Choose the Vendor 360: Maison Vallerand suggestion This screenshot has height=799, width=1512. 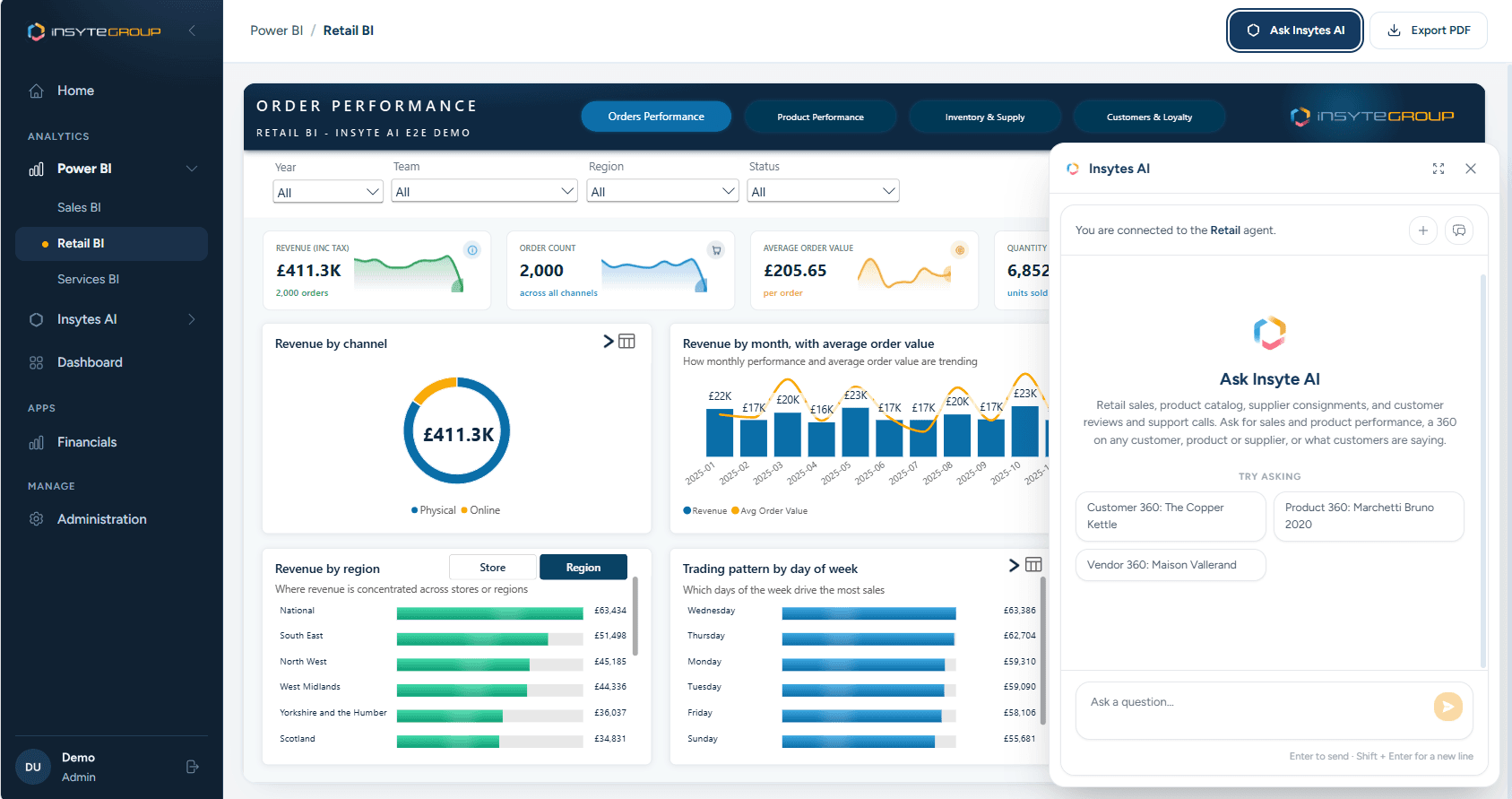click(x=1171, y=565)
